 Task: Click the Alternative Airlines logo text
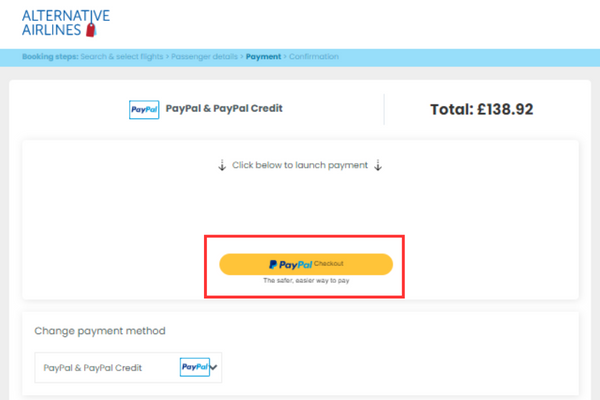66,23
